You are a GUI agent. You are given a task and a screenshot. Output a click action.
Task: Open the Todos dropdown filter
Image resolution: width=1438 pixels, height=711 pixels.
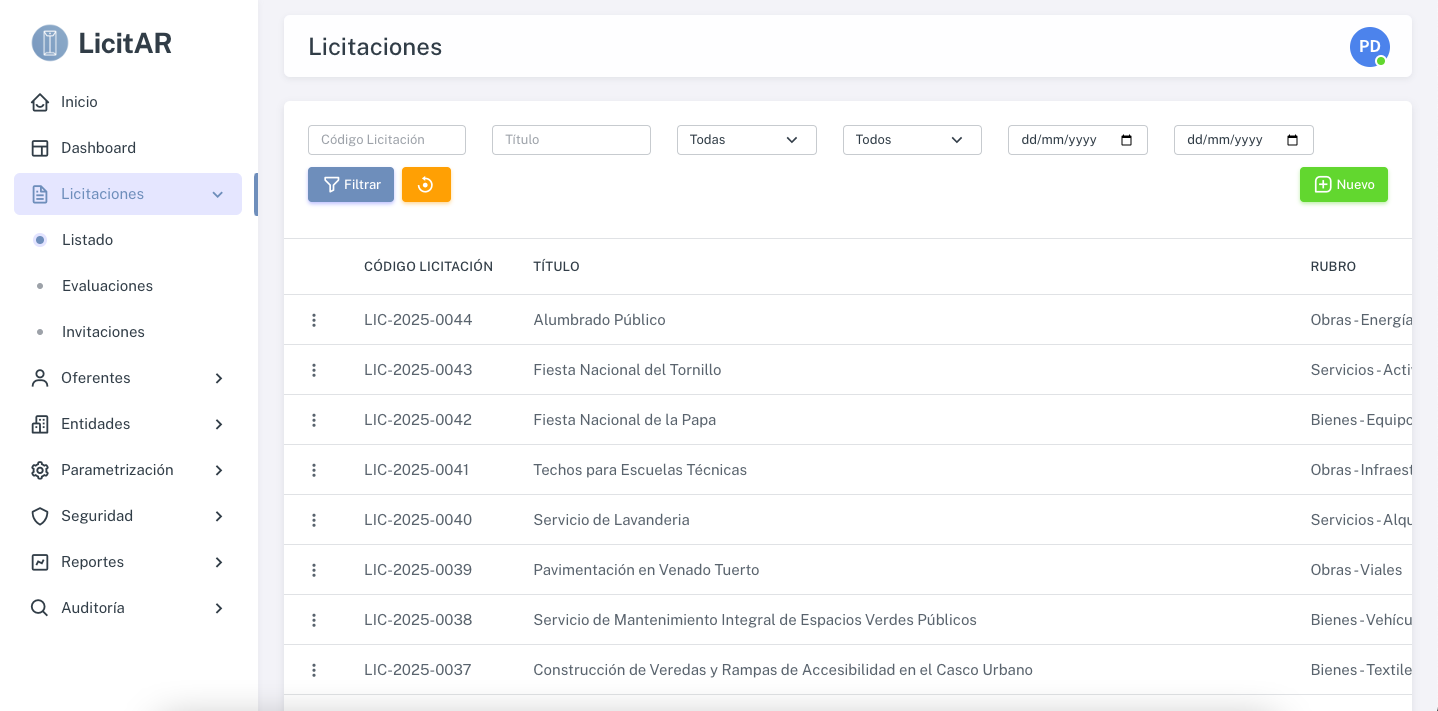[912, 140]
